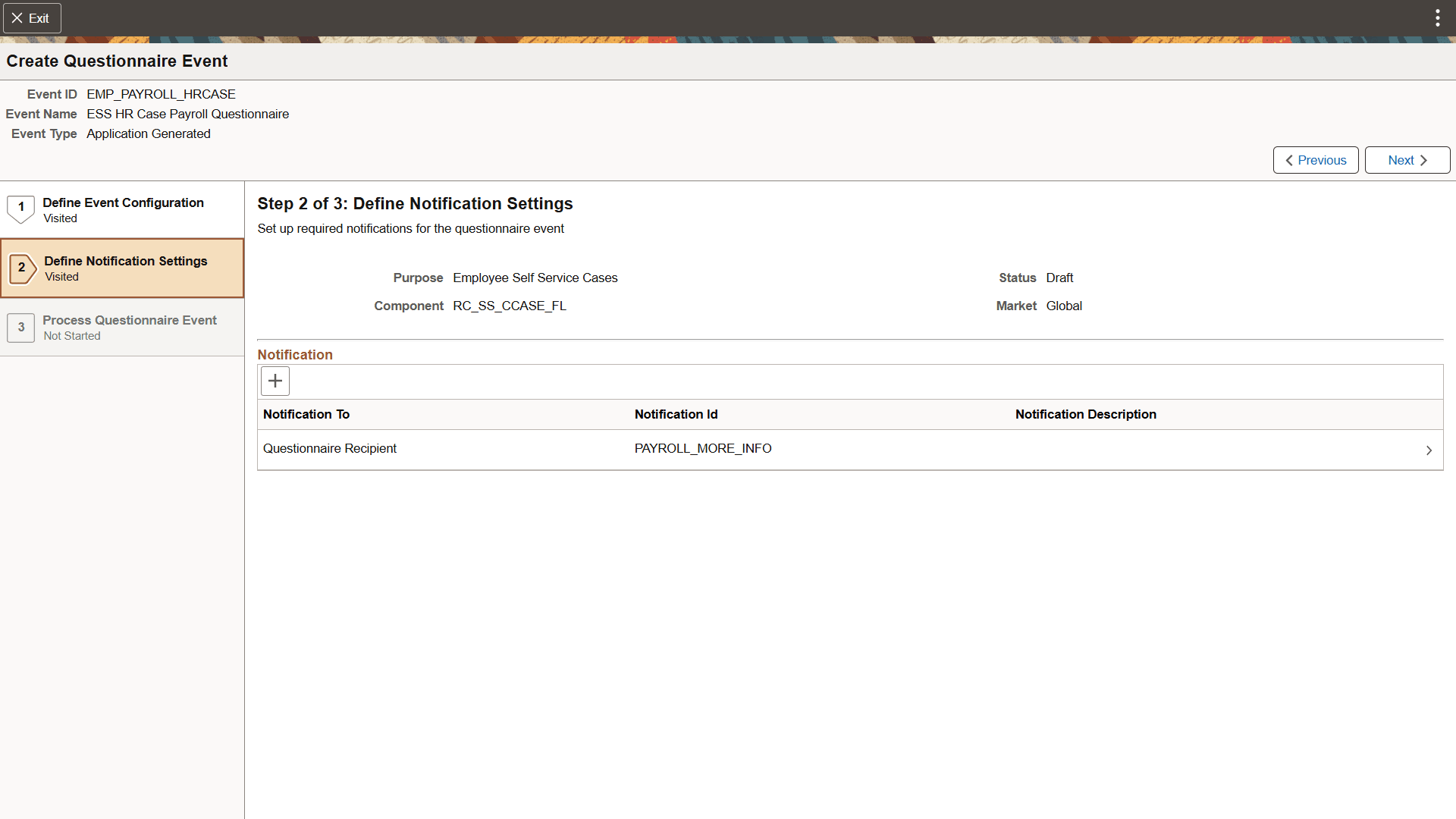This screenshot has height=819, width=1456.
Task: Click the step 3 numbered badge icon
Action: pyautogui.click(x=20, y=327)
